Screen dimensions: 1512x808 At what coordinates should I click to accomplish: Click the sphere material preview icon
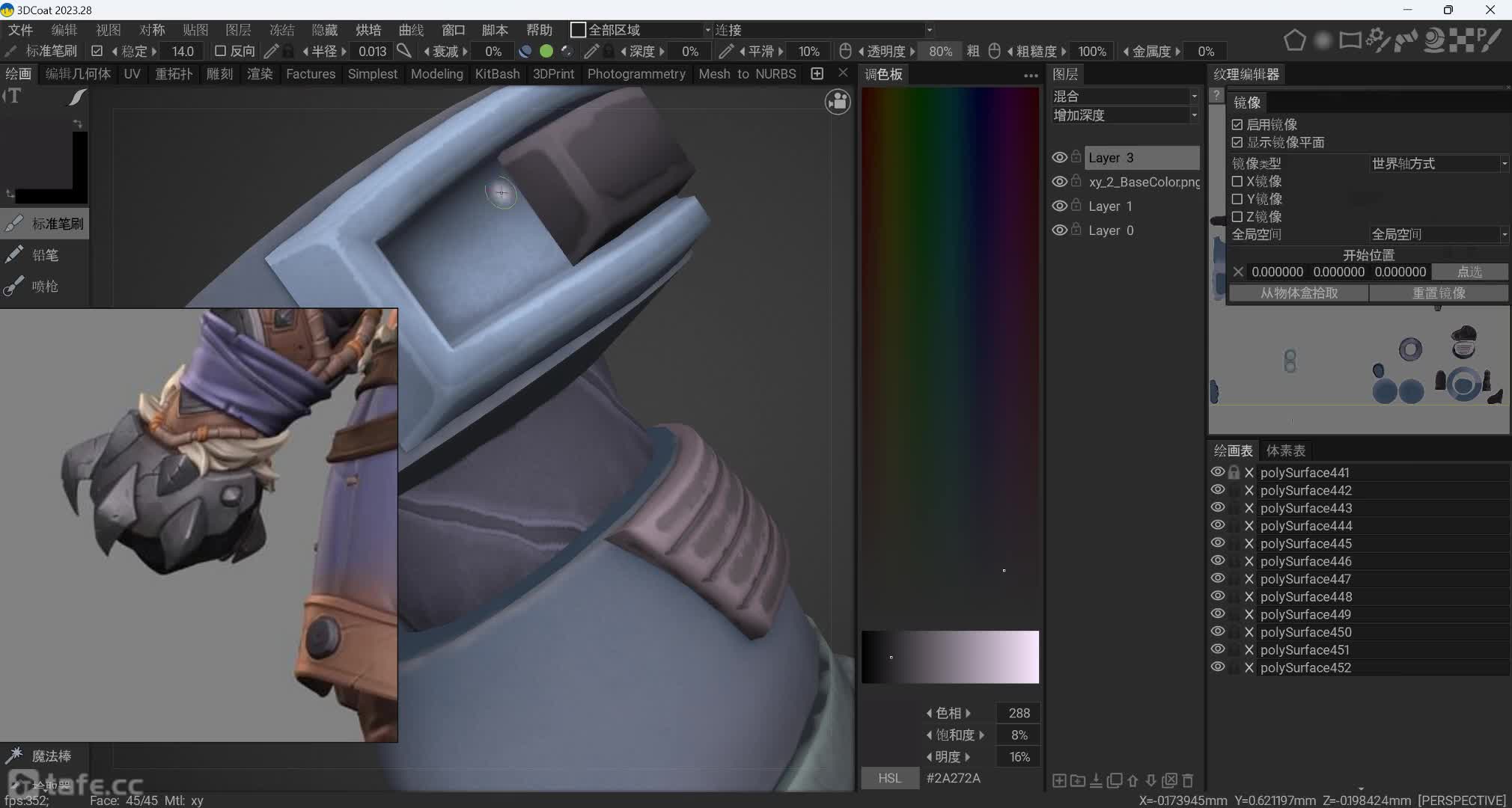1433,40
